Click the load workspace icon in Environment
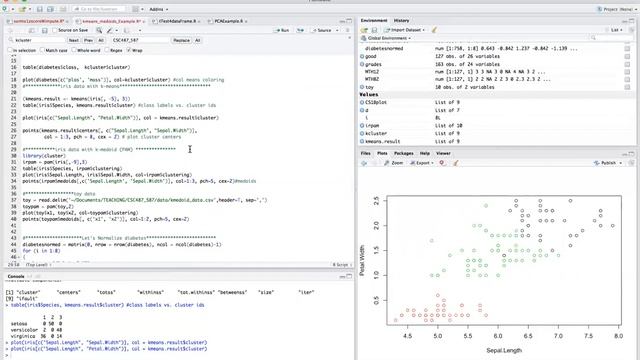 point(364,30)
